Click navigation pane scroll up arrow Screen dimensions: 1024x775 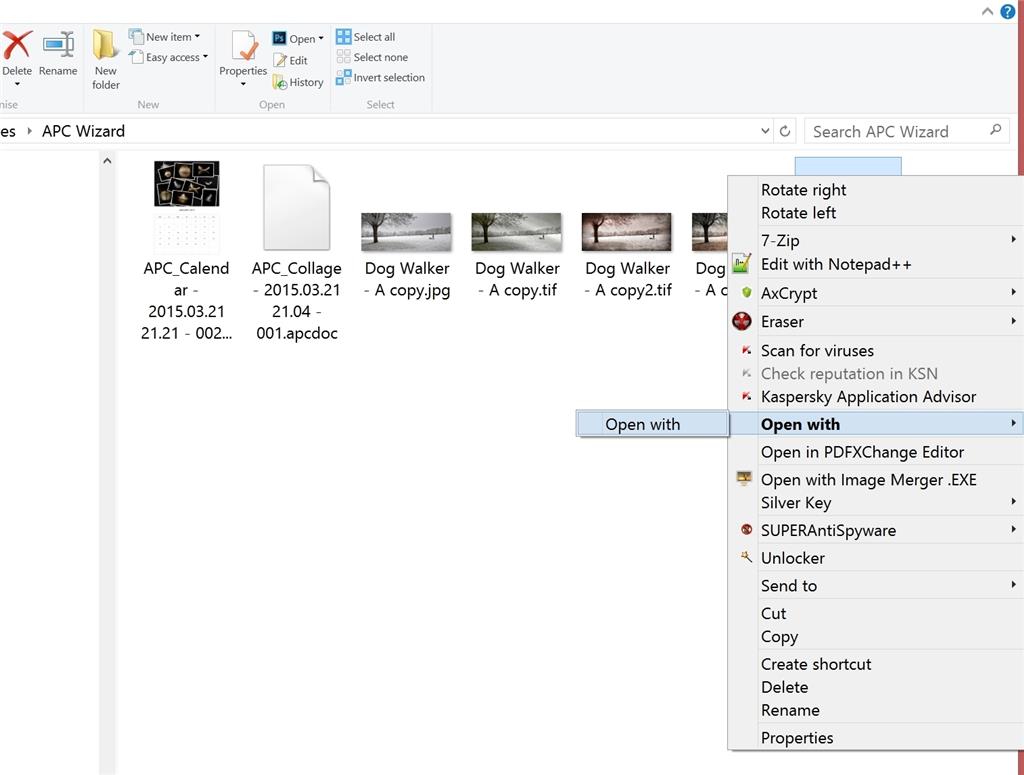[107, 161]
